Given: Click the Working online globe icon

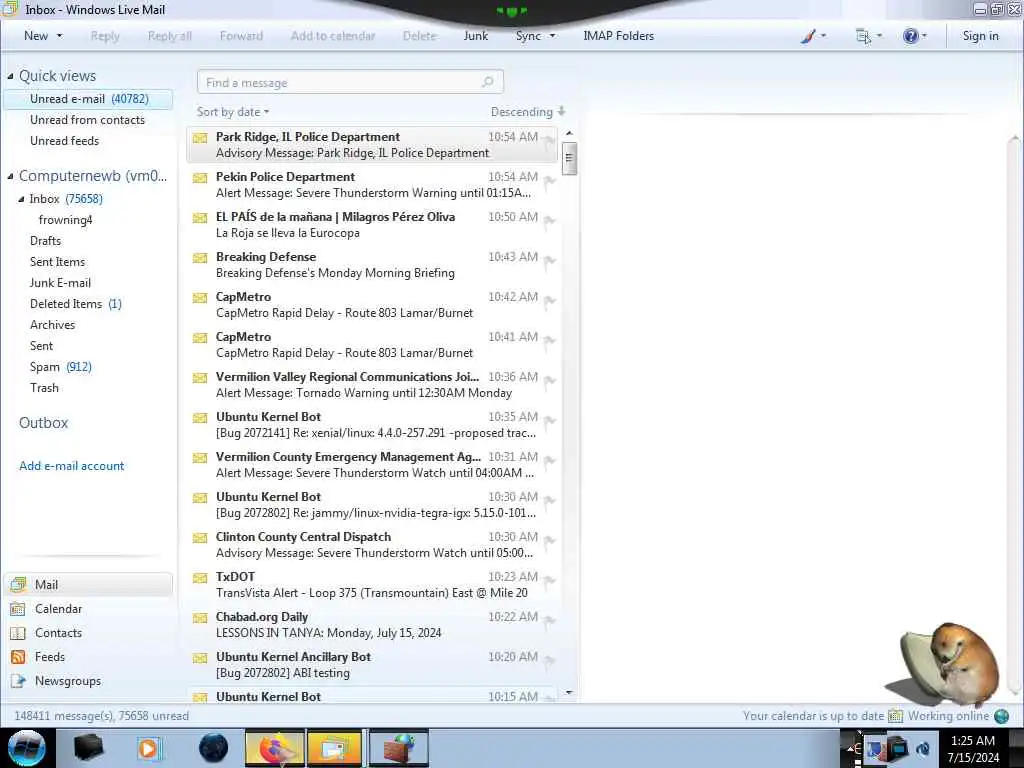Looking at the screenshot, I should click(1001, 716).
